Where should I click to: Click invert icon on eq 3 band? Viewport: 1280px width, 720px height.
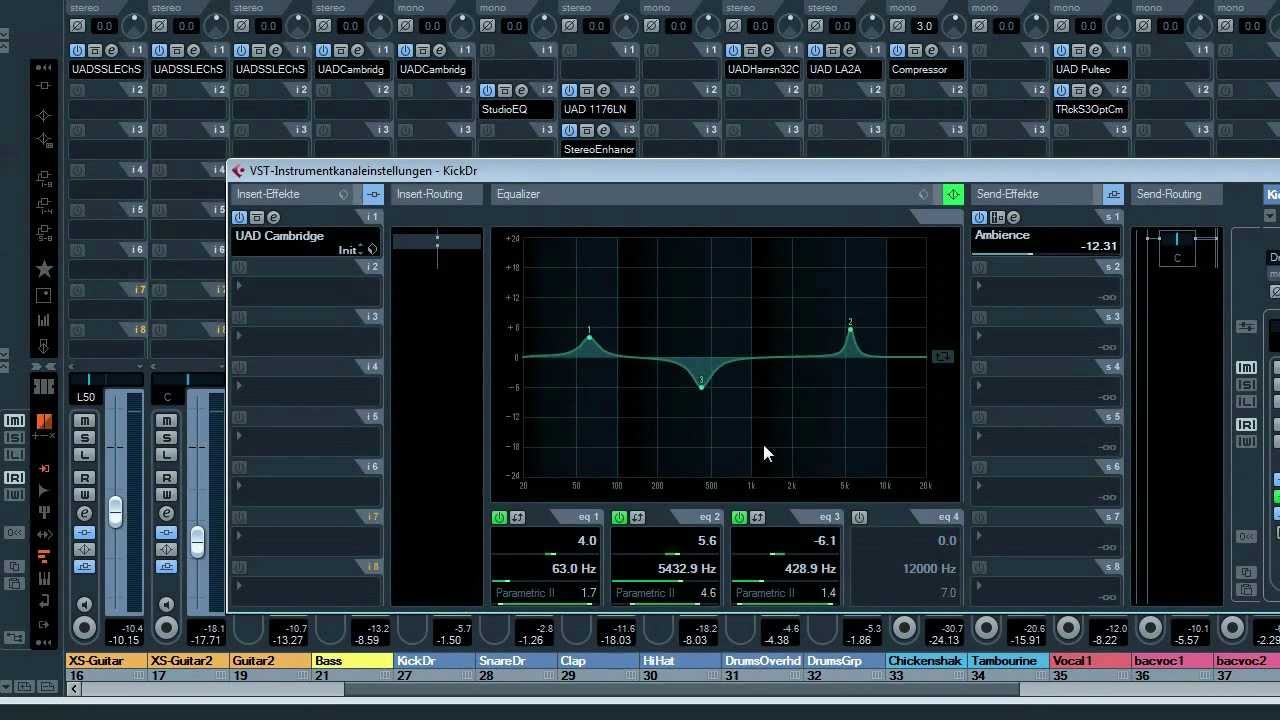click(757, 517)
